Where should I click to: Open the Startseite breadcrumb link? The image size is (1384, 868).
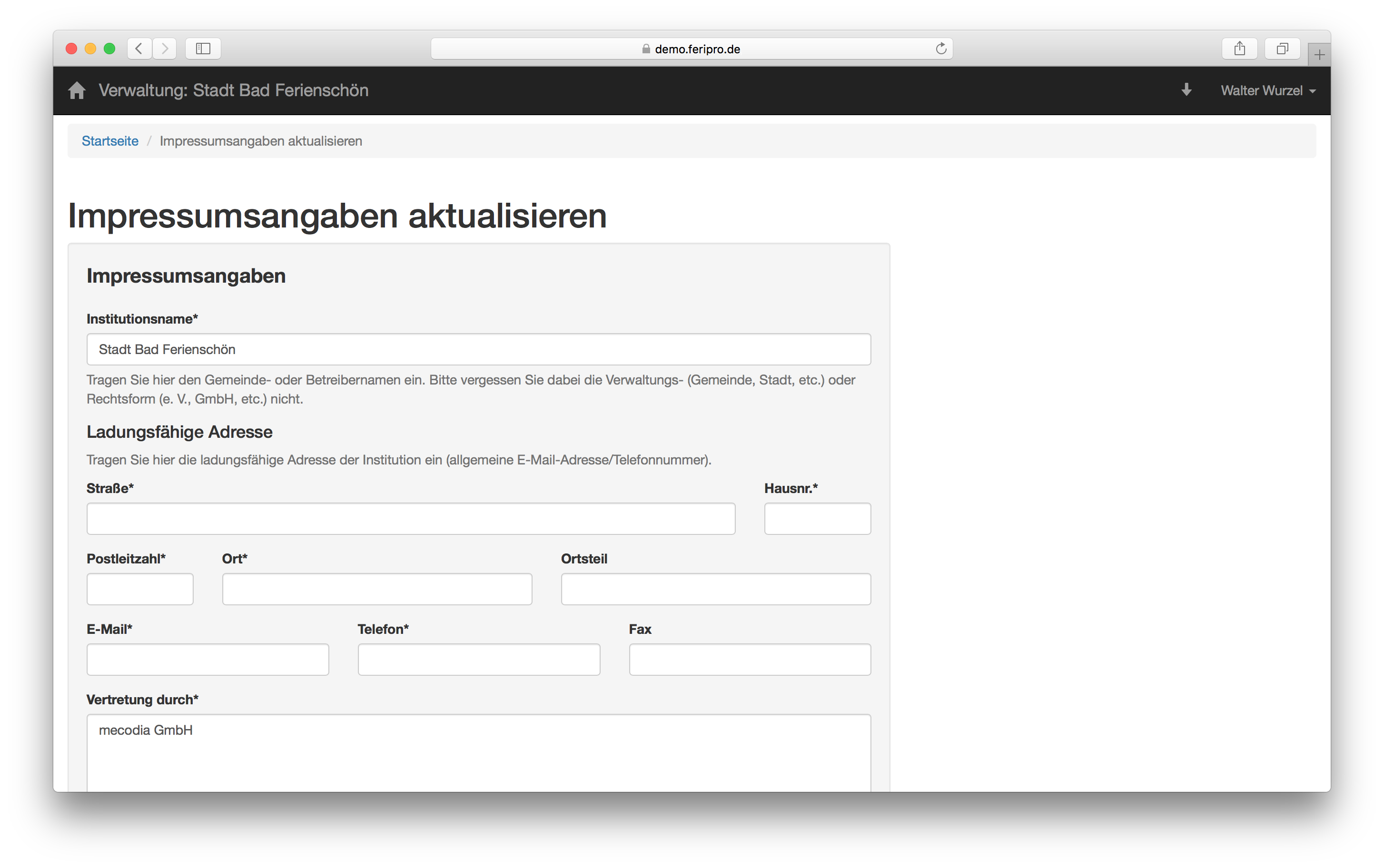tap(109, 141)
